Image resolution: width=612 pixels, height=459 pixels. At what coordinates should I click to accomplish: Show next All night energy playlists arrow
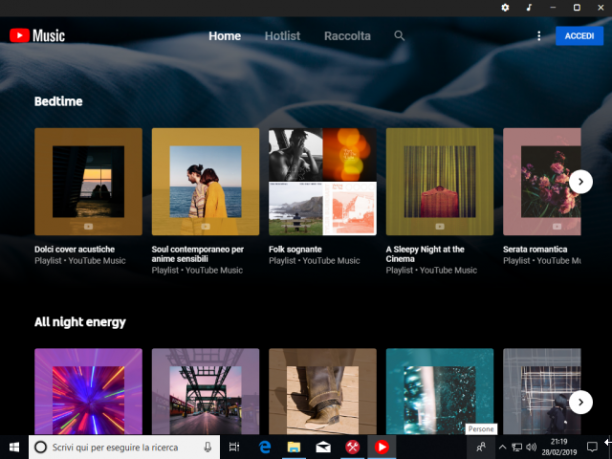click(580, 402)
